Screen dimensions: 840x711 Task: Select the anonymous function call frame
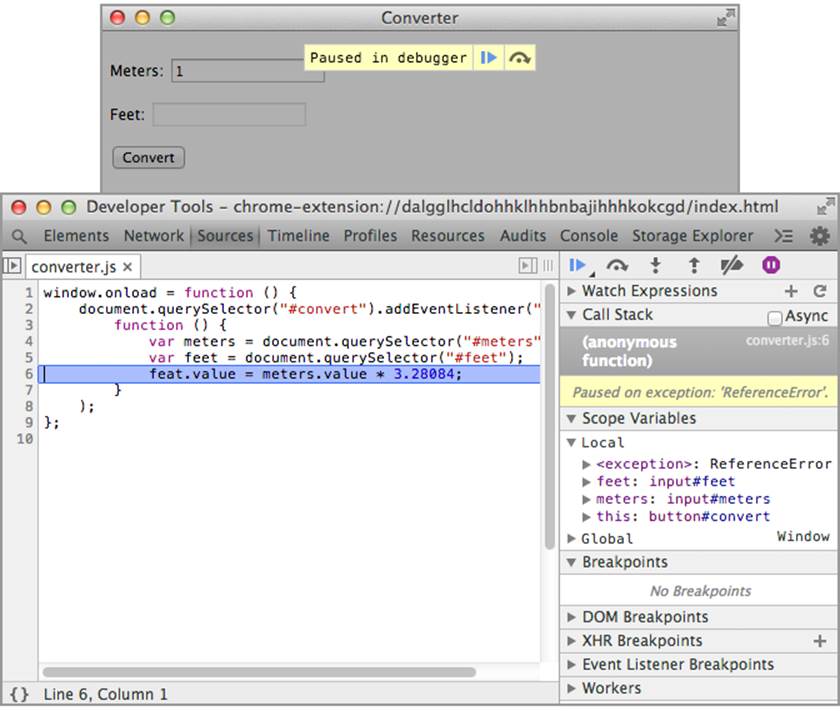(699, 351)
